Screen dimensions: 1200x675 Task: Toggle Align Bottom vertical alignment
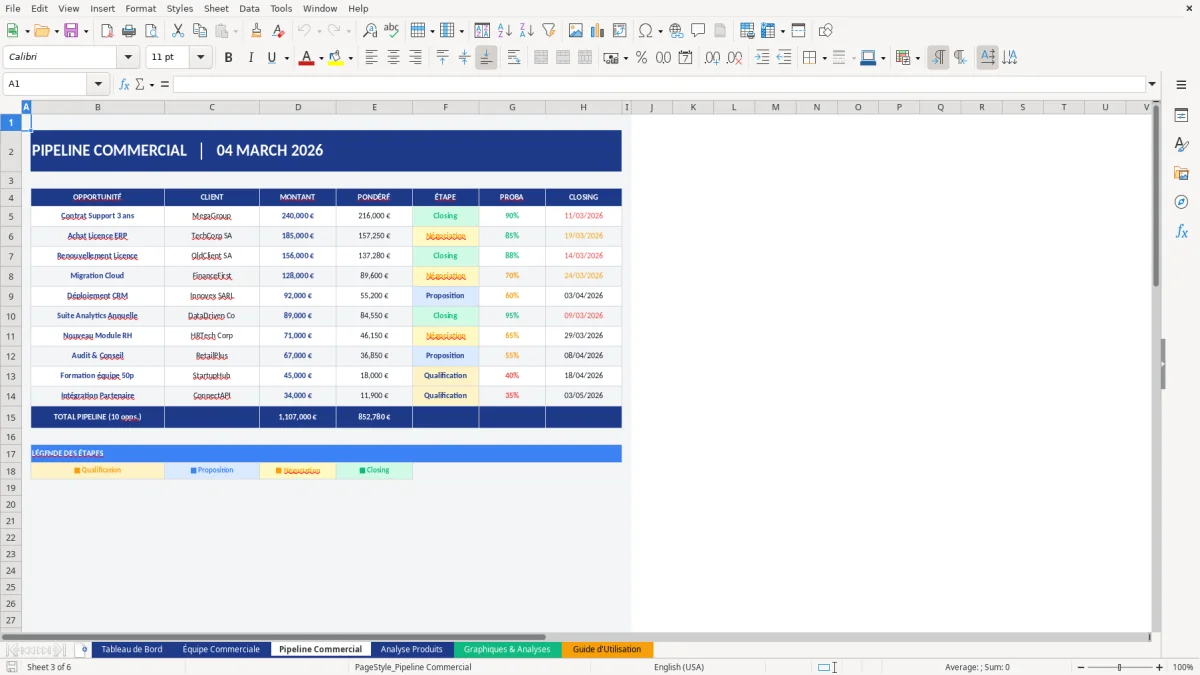[x=486, y=58]
